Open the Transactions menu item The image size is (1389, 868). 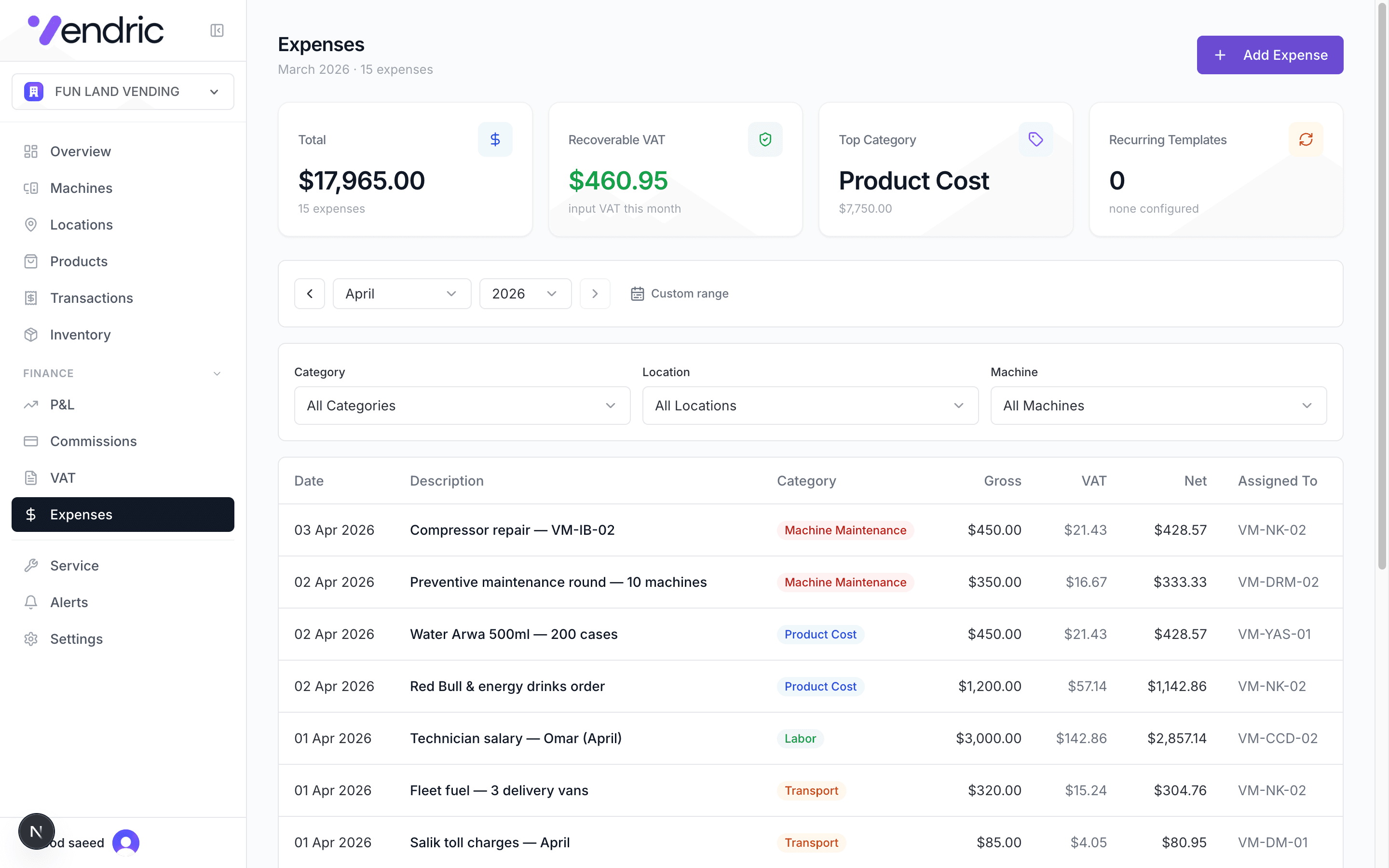click(x=91, y=298)
